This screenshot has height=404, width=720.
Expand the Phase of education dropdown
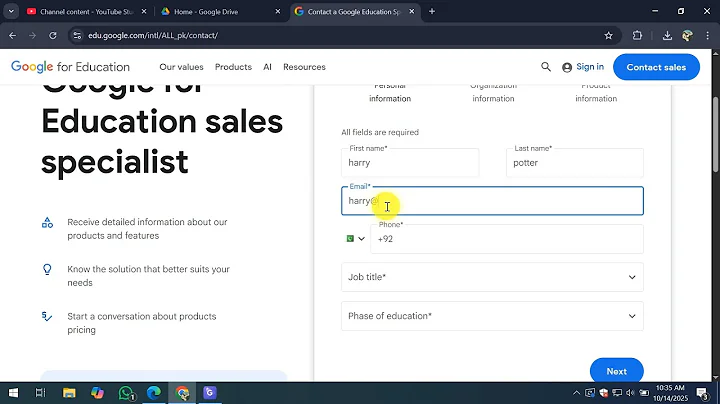click(492, 316)
